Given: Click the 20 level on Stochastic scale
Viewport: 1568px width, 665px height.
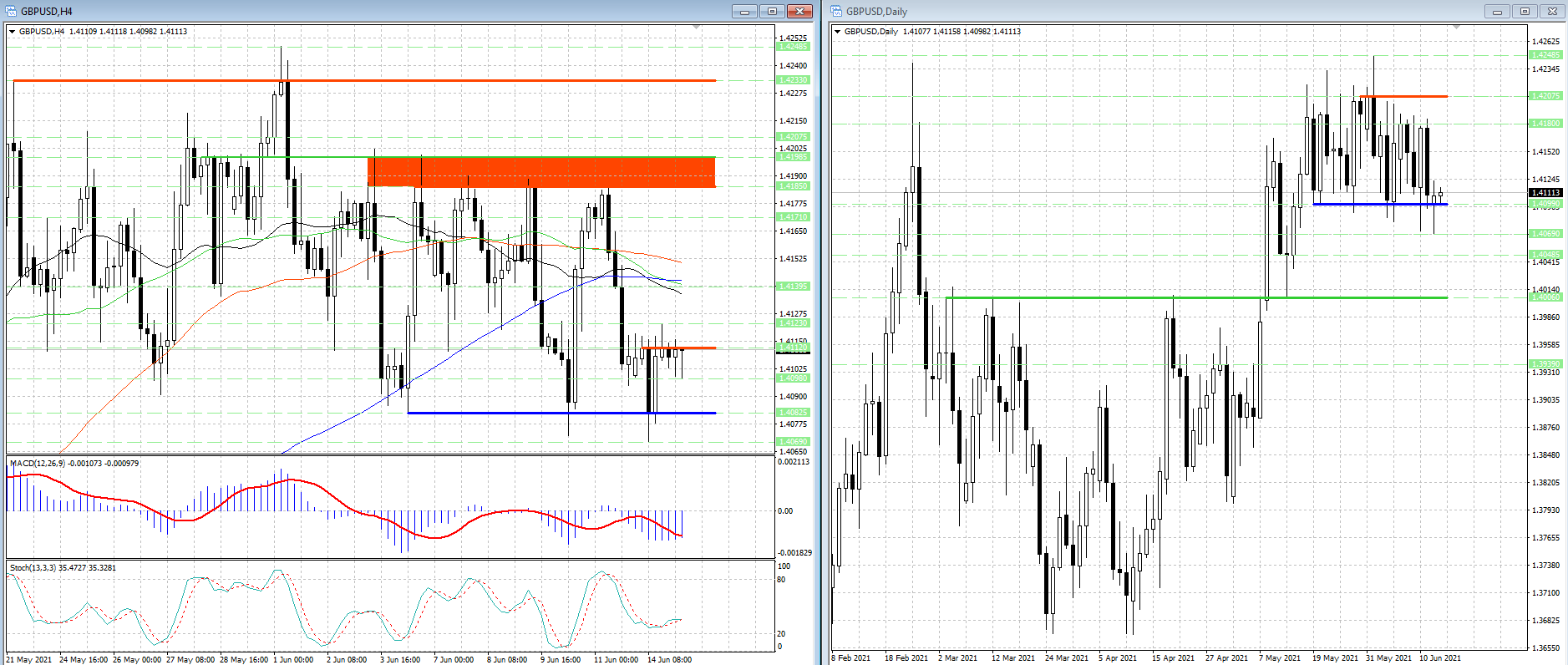Looking at the screenshot, I should point(782,634).
